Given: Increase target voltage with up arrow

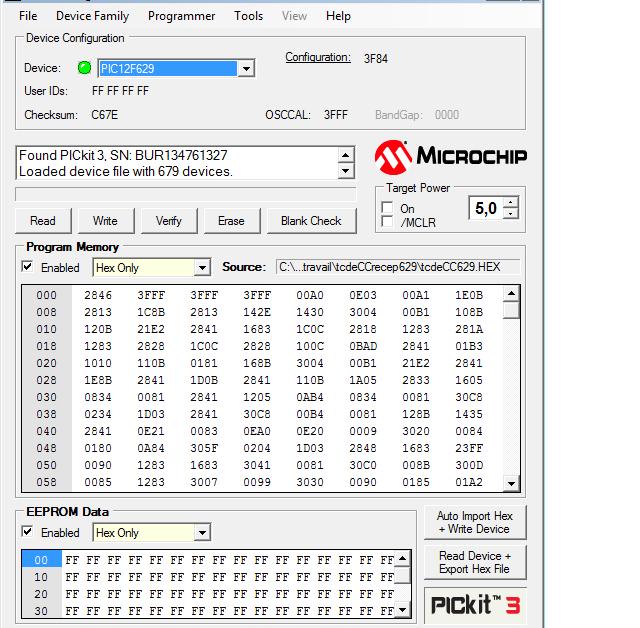Looking at the screenshot, I should tap(511, 202).
